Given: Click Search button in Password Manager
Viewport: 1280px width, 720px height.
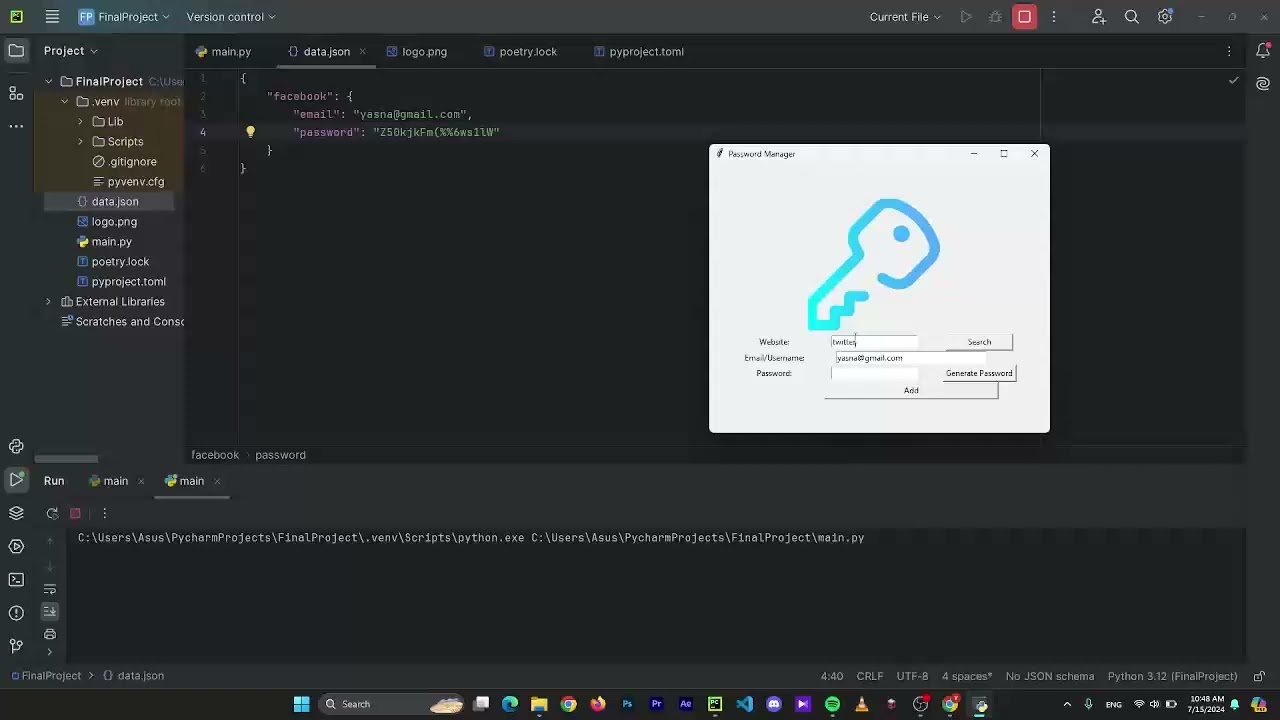Looking at the screenshot, I should (x=979, y=342).
